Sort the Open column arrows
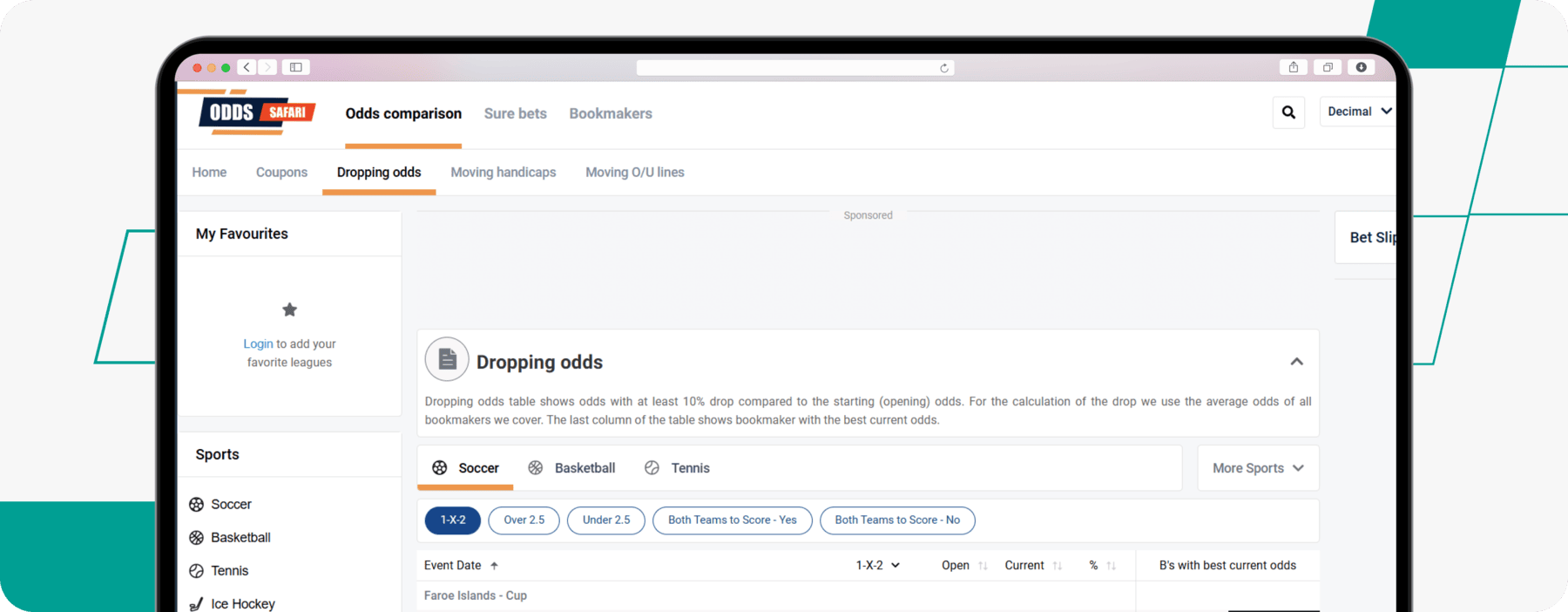Screen dimensions: 1568x612 pyautogui.click(x=983, y=566)
